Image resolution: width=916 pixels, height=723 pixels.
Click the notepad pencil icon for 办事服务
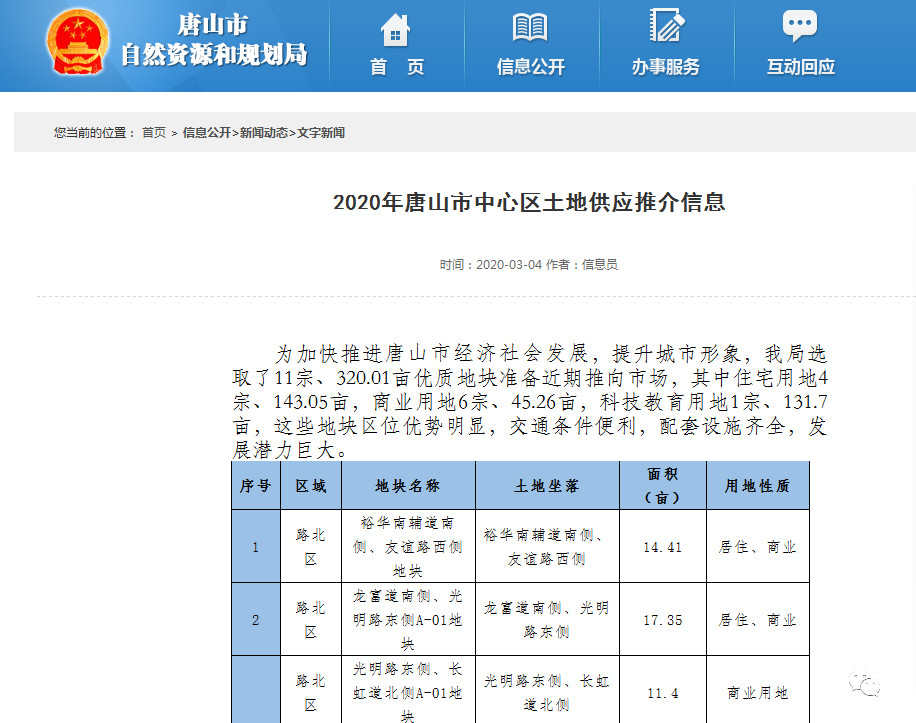(665, 26)
